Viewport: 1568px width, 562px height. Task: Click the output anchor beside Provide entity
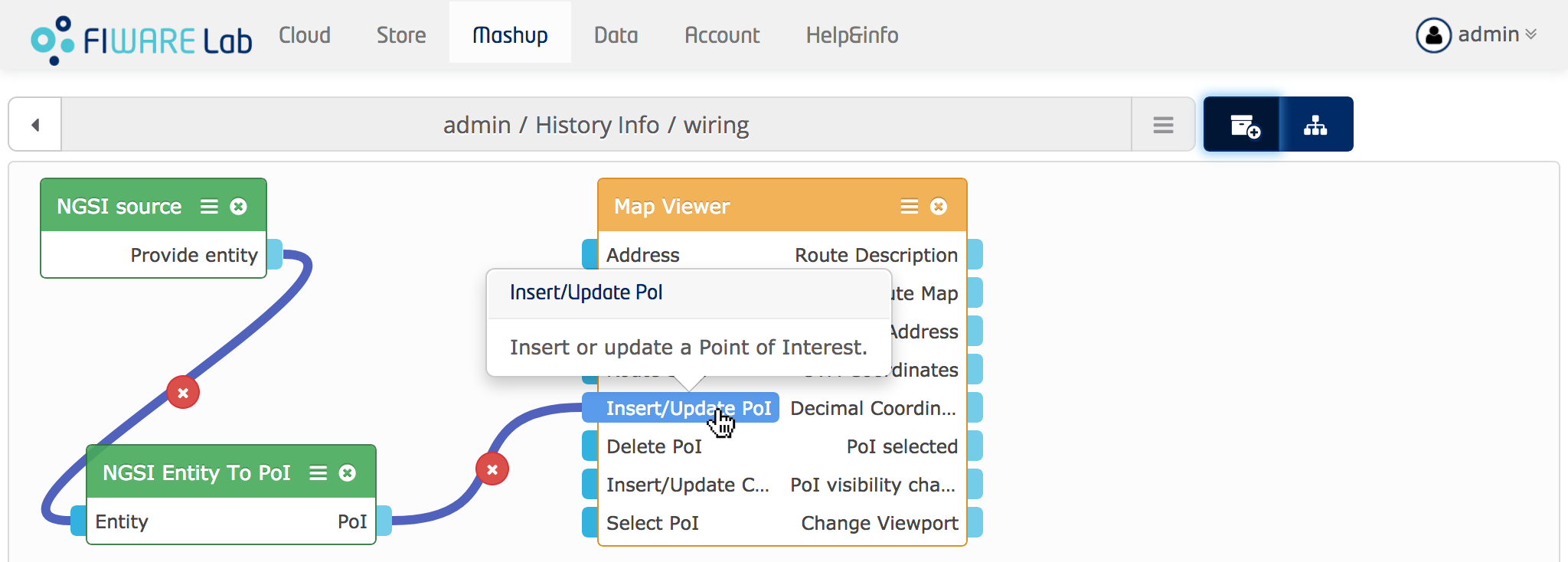pyautogui.click(x=275, y=254)
